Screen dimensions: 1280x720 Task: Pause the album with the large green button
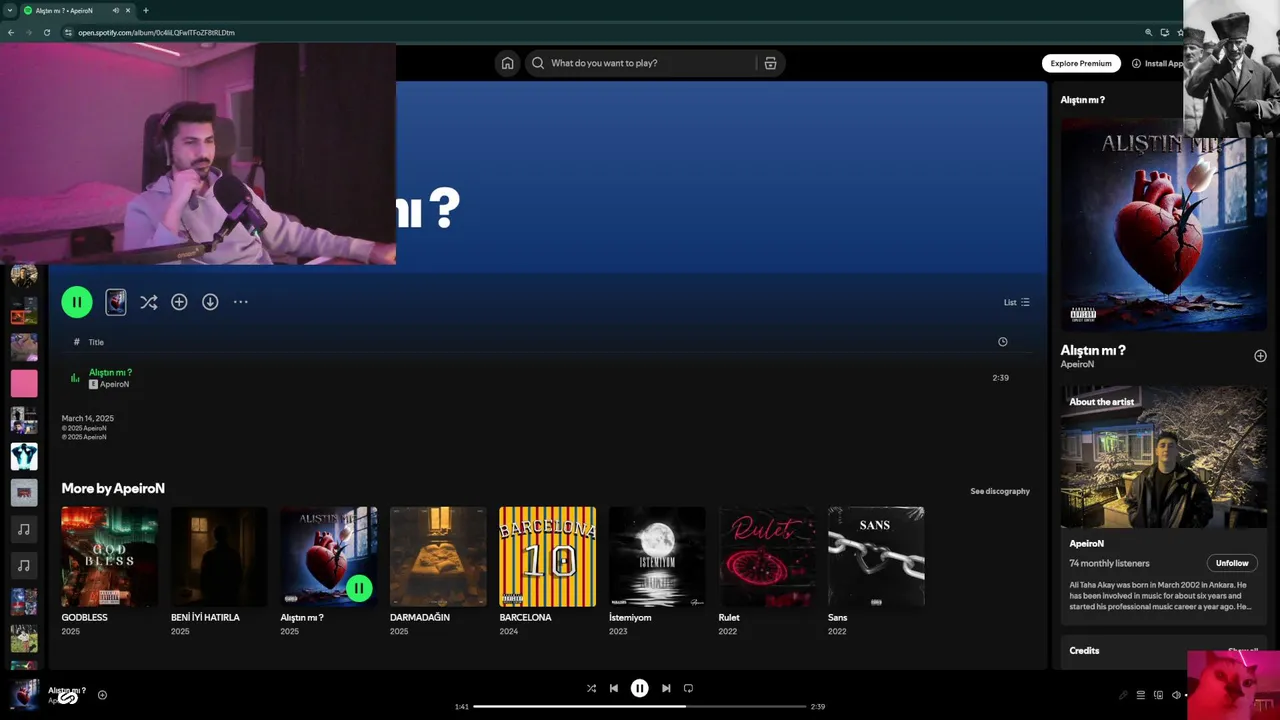pyautogui.click(x=77, y=302)
